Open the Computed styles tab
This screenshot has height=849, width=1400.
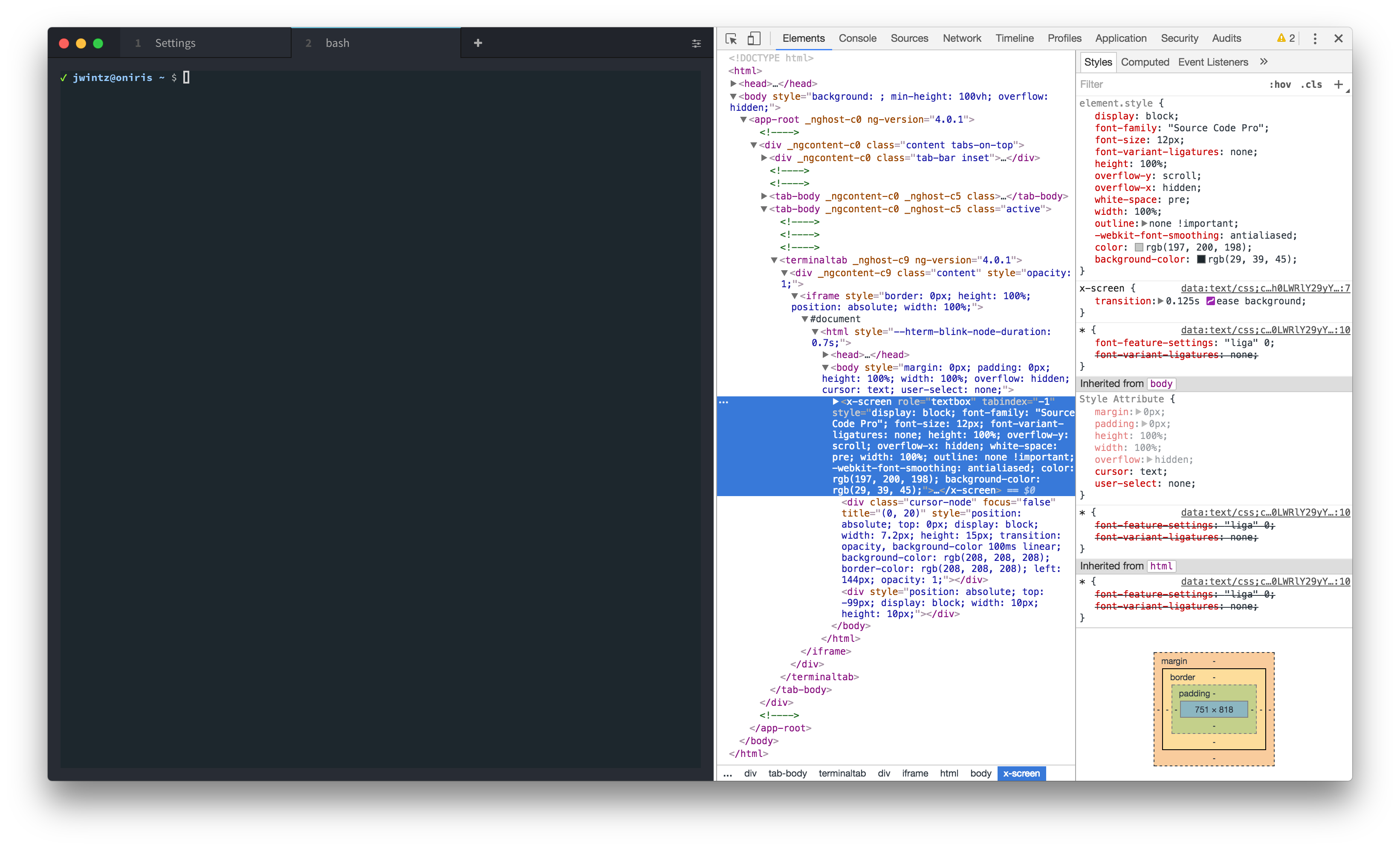click(x=1145, y=62)
